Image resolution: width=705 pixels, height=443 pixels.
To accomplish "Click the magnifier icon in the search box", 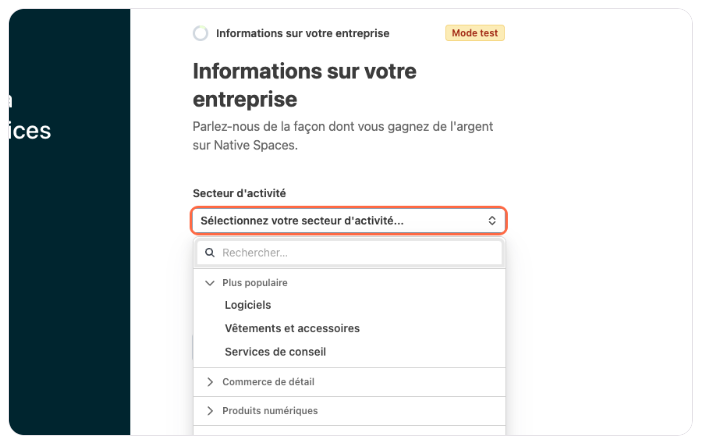I will (x=210, y=253).
